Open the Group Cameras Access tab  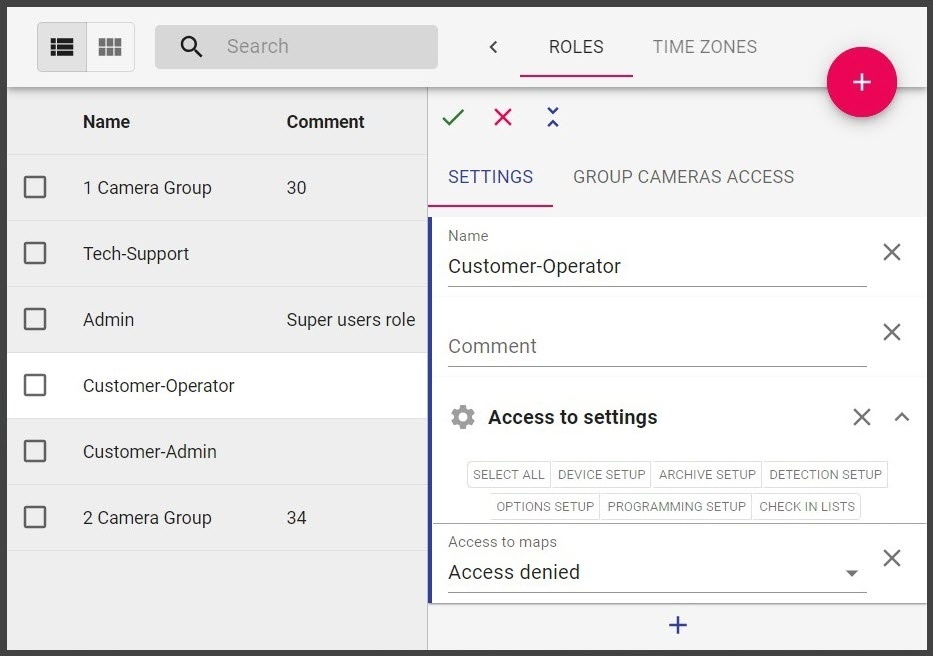point(683,177)
